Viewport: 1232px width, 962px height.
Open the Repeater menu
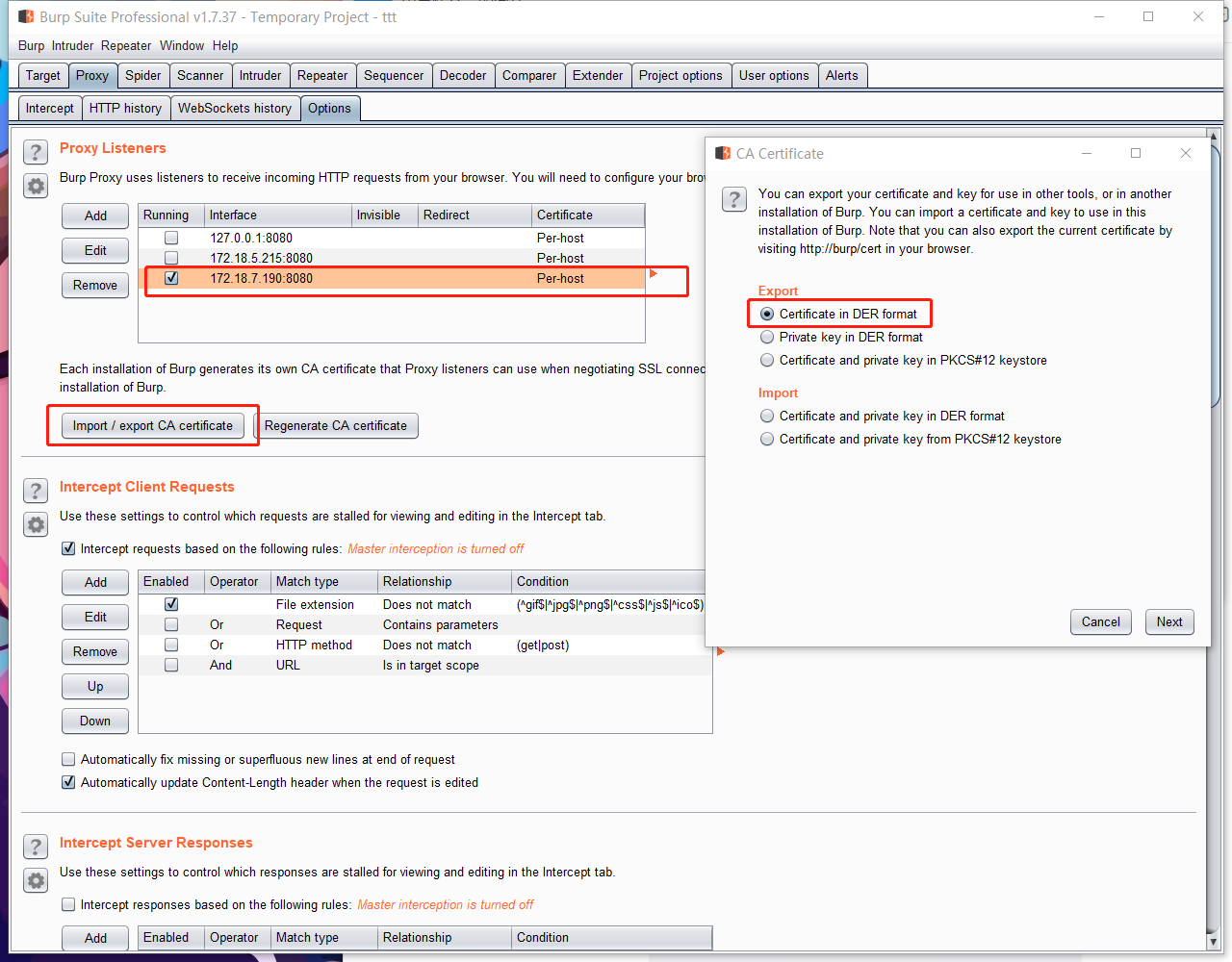[126, 45]
